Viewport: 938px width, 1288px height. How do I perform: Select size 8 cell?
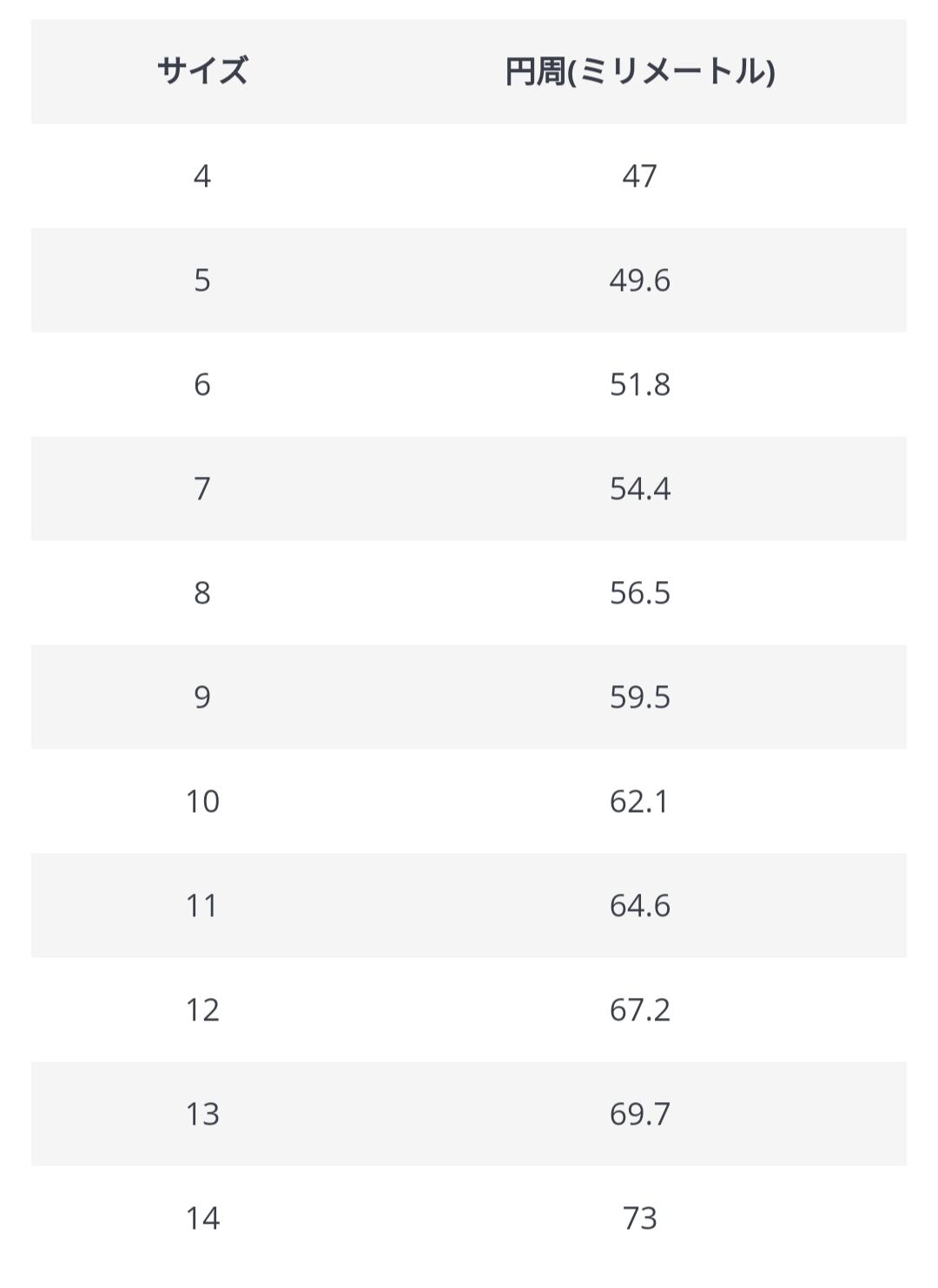(202, 593)
